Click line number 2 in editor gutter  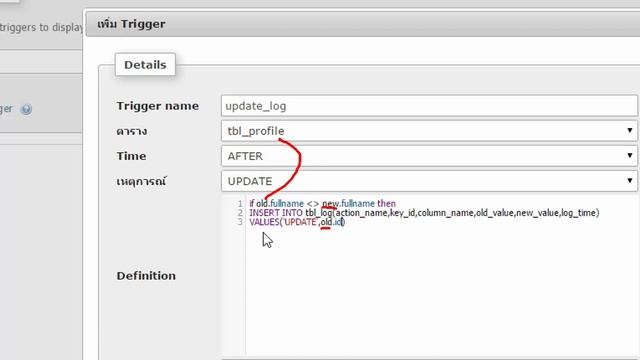pos(240,213)
